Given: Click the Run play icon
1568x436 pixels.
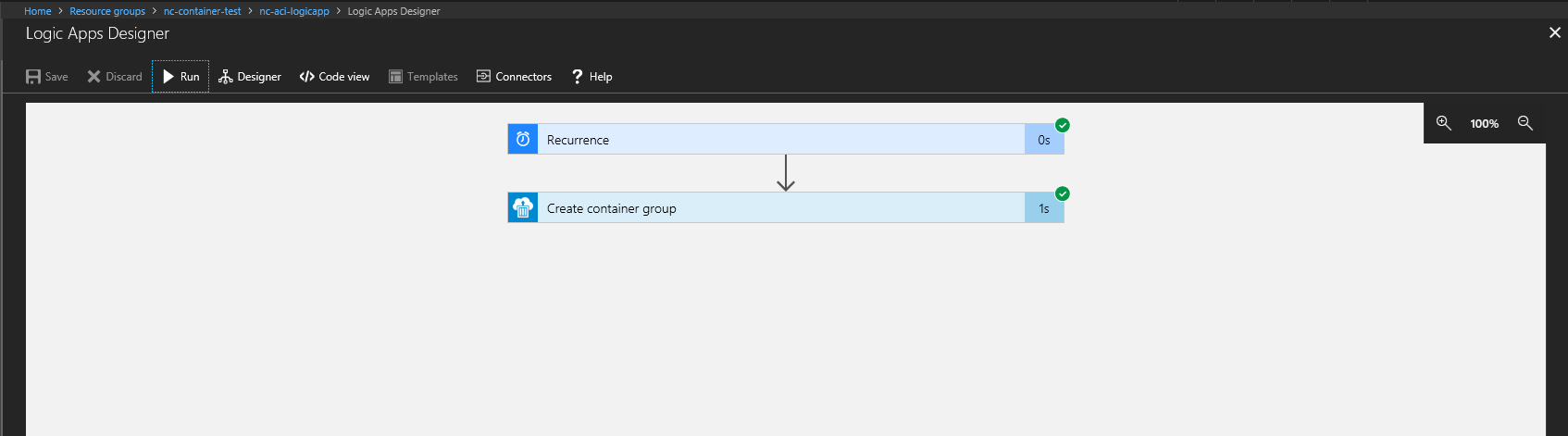Looking at the screenshot, I should pyautogui.click(x=168, y=77).
